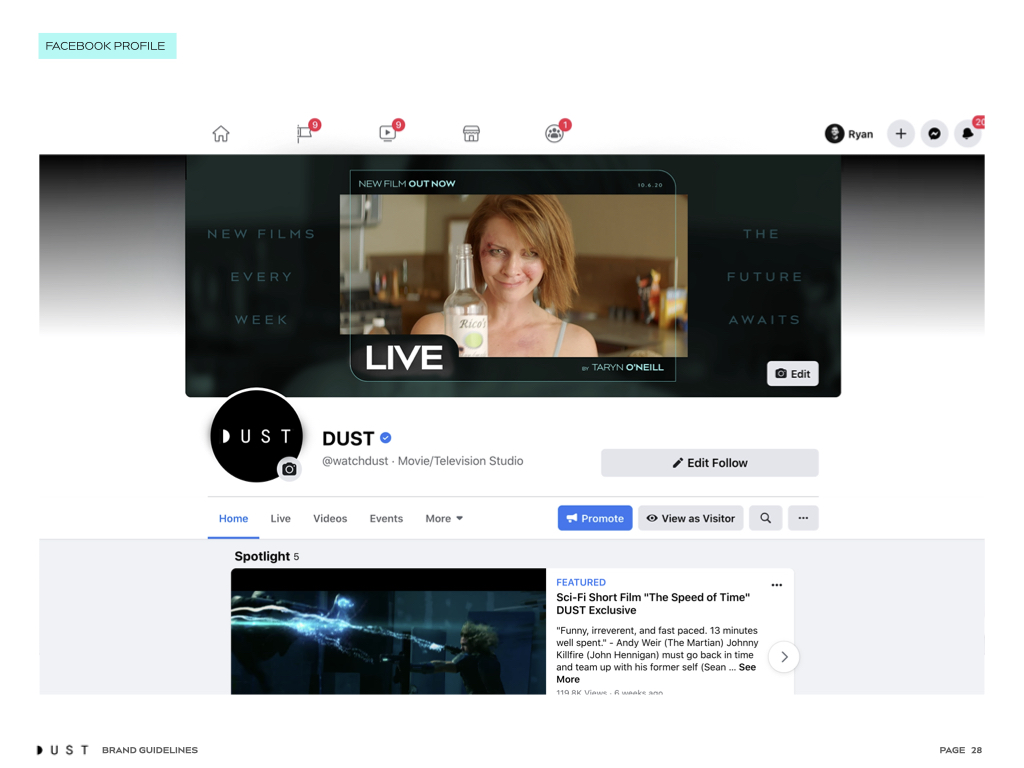Click View as Visitor
Viewport: 1024px width, 768px height.
[x=690, y=518]
